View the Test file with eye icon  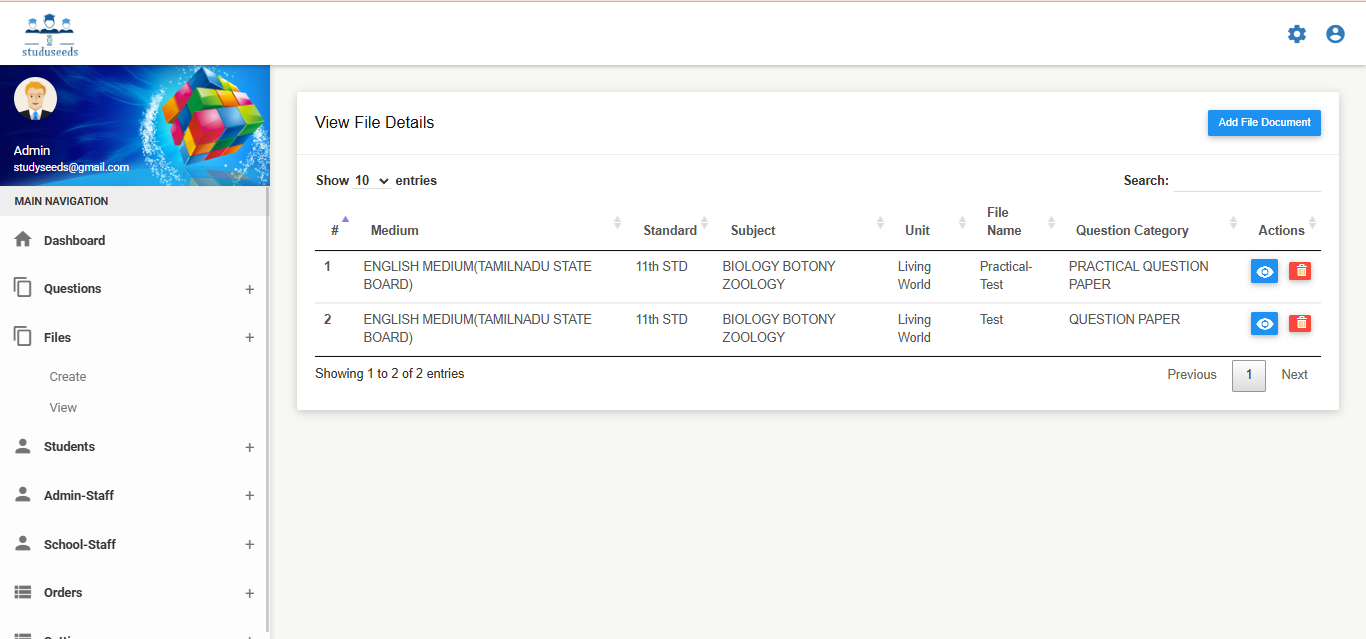click(x=1264, y=323)
